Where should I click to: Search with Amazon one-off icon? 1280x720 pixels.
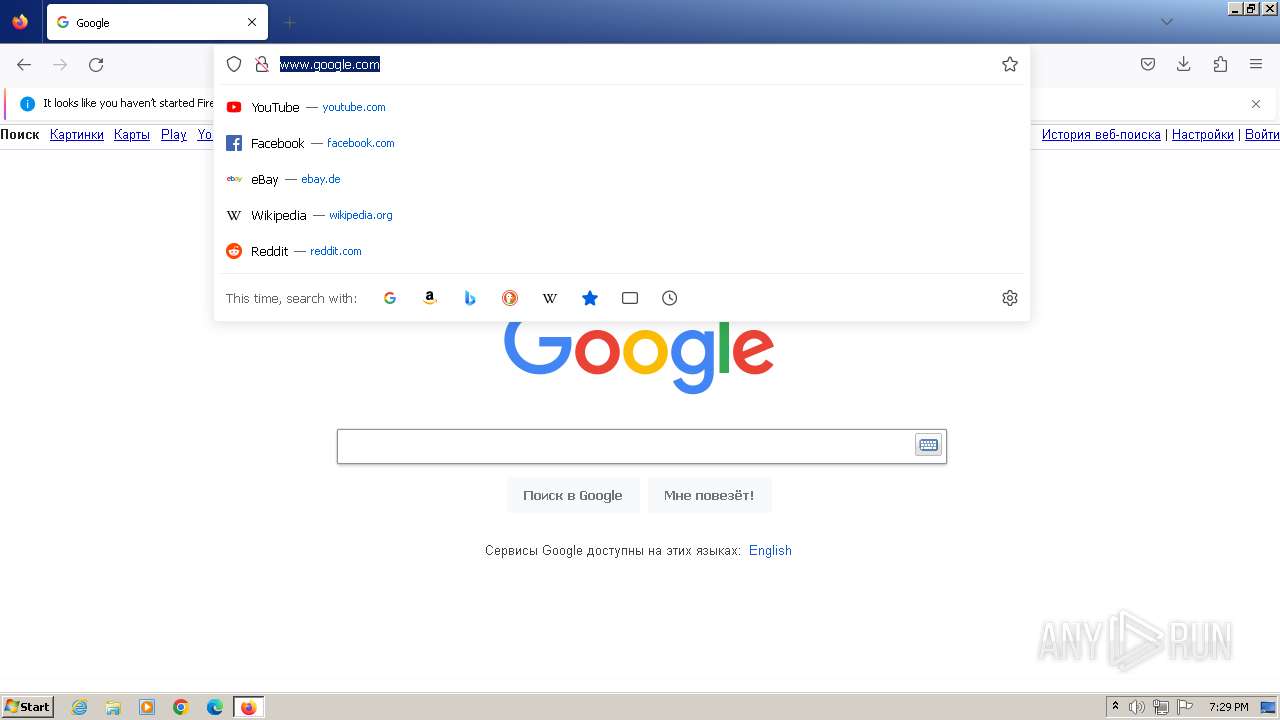430,298
